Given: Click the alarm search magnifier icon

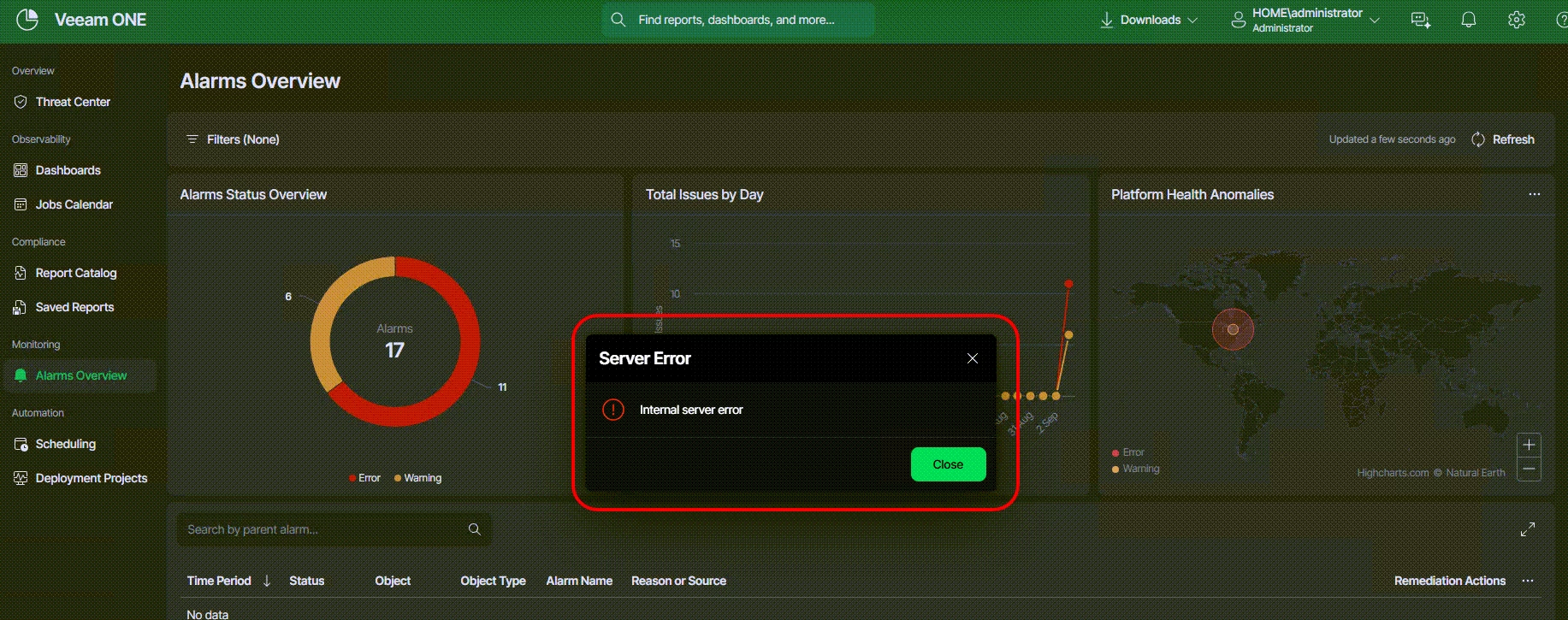Looking at the screenshot, I should pyautogui.click(x=475, y=529).
